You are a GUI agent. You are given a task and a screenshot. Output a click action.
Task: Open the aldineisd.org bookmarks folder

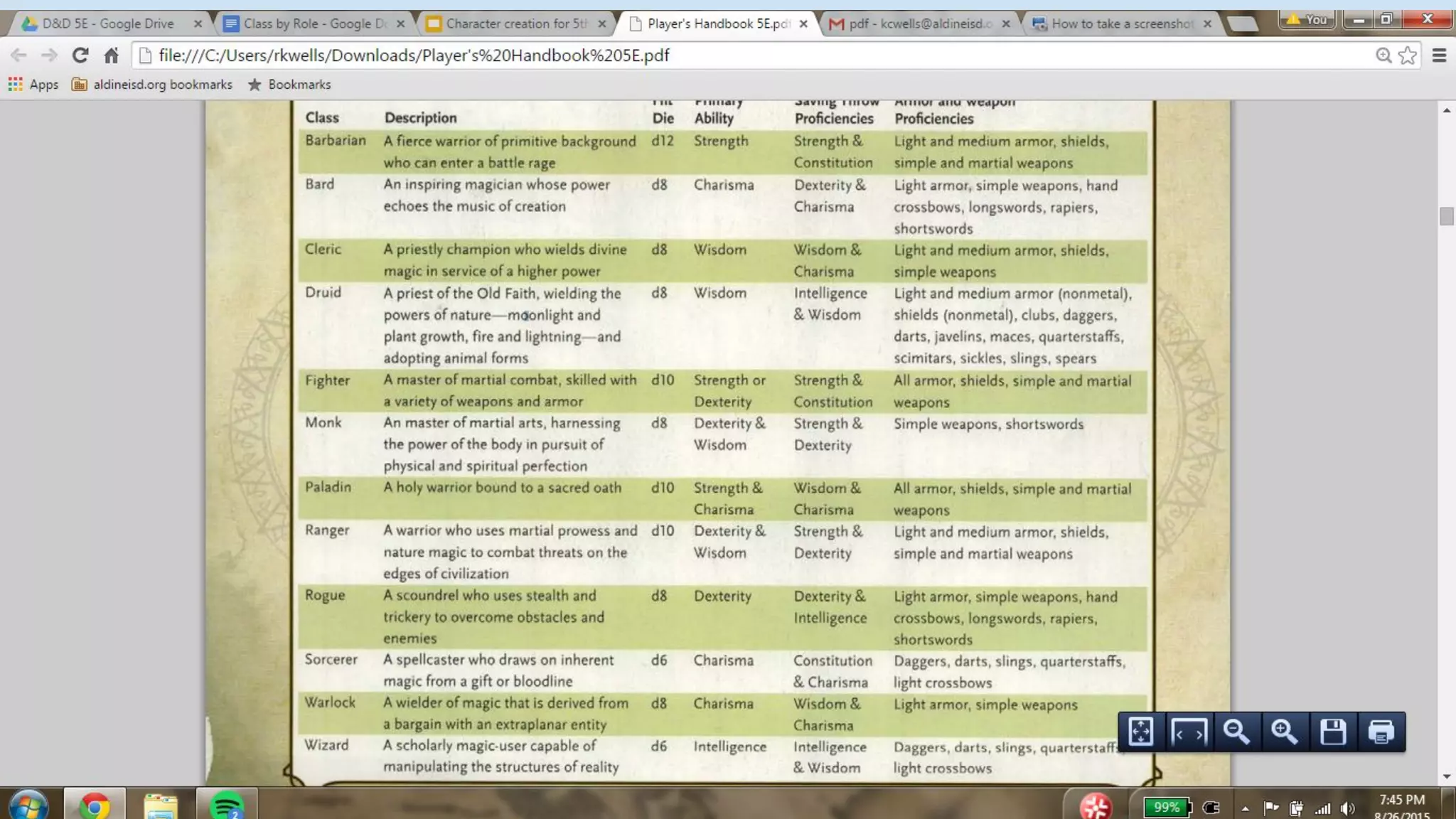click(x=153, y=85)
